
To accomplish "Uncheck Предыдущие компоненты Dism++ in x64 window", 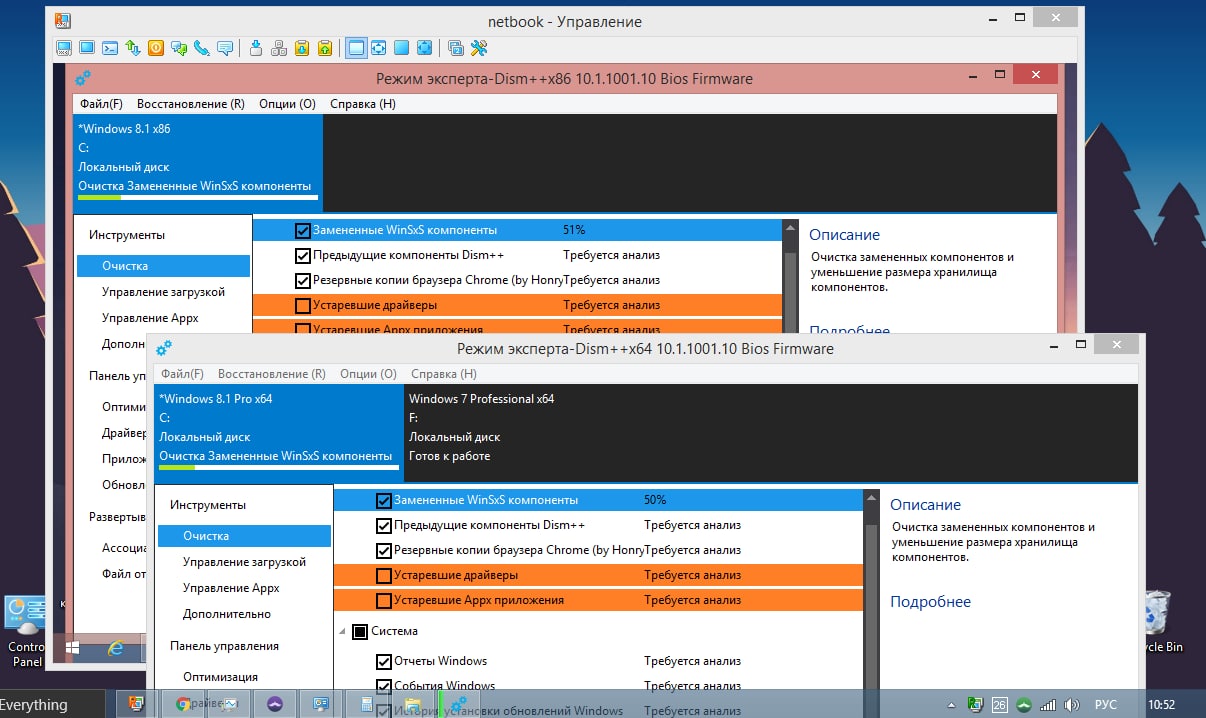I will (383, 525).
